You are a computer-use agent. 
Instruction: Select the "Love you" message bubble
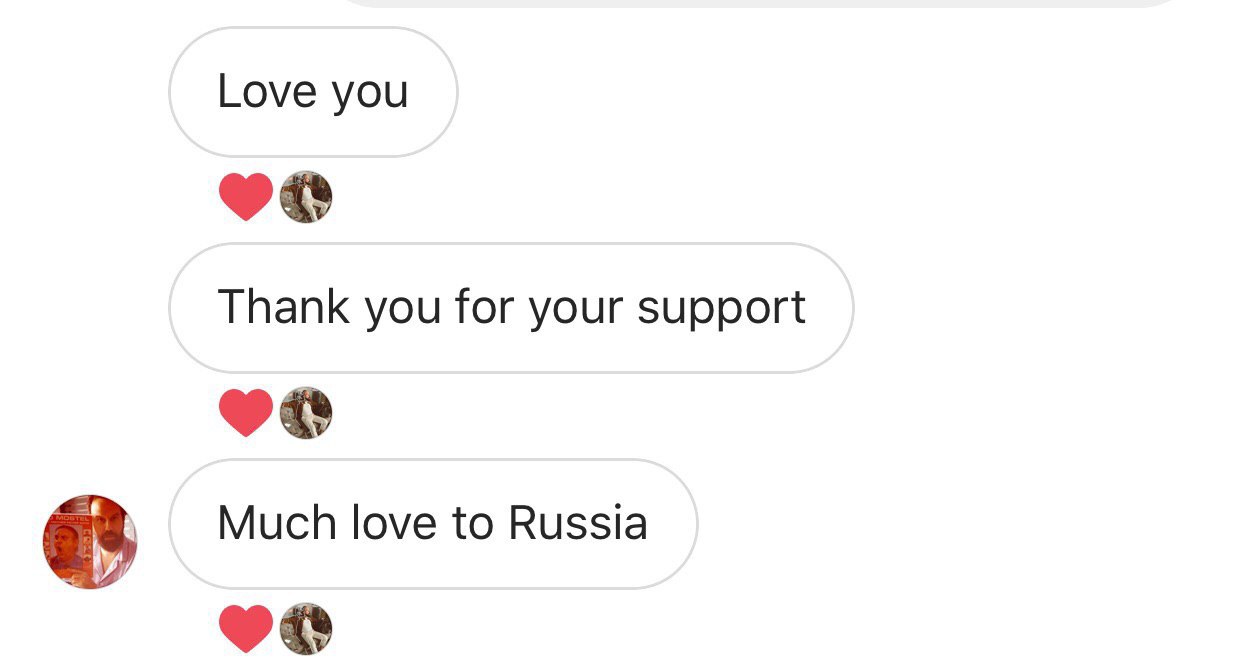coord(313,92)
